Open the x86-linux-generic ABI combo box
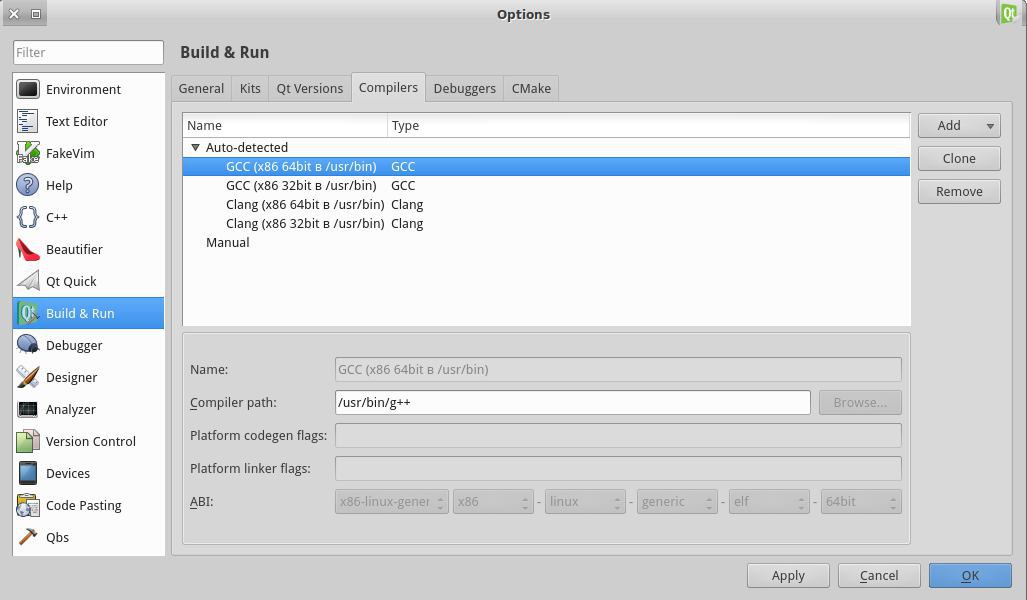Image resolution: width=1027 pixels, height=600 pixels. click(392, 502)
